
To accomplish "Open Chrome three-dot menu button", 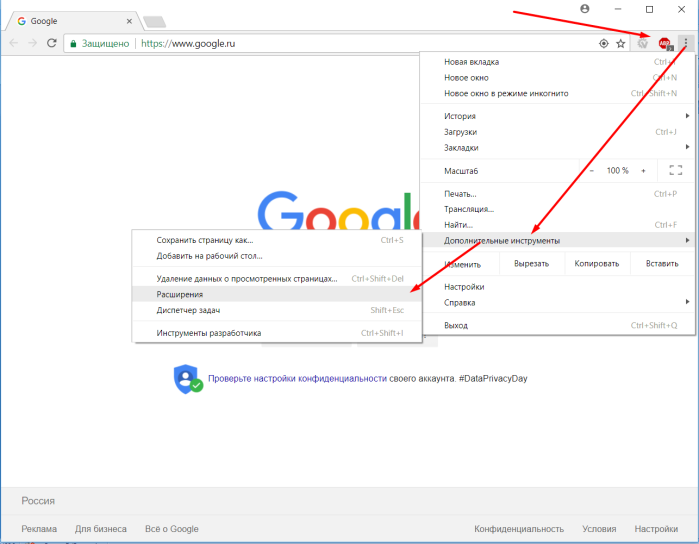I will click(x=686, y=43).
